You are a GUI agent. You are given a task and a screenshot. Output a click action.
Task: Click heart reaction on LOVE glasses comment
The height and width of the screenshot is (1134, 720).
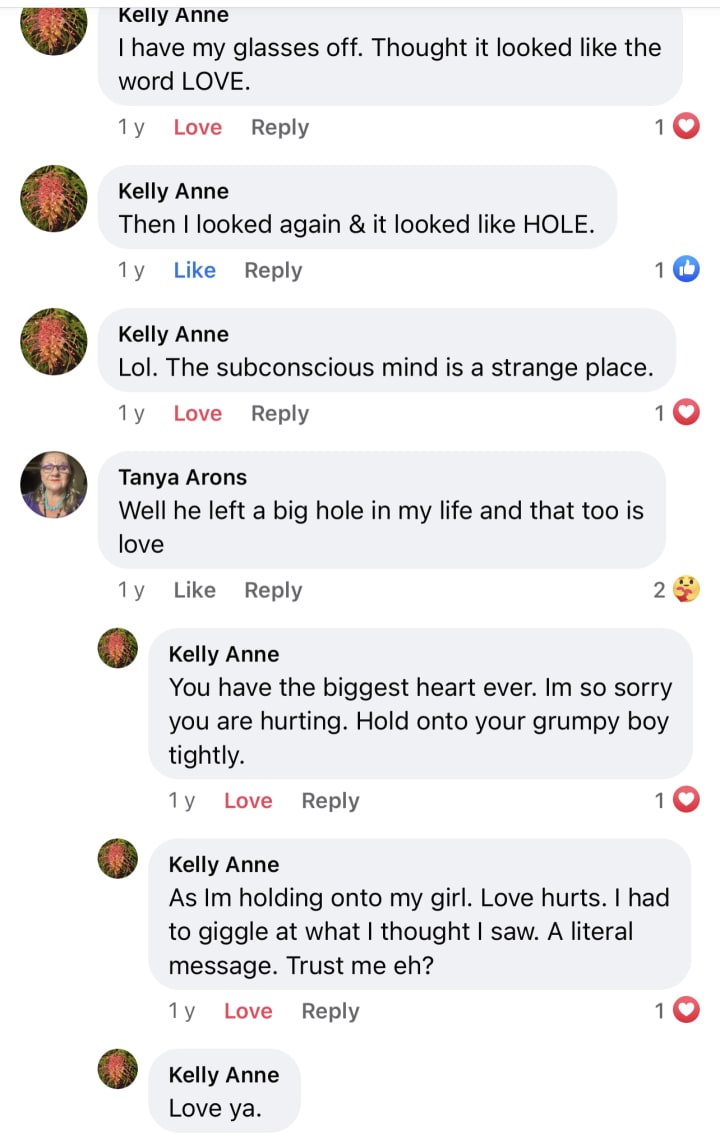click(686, 127)
